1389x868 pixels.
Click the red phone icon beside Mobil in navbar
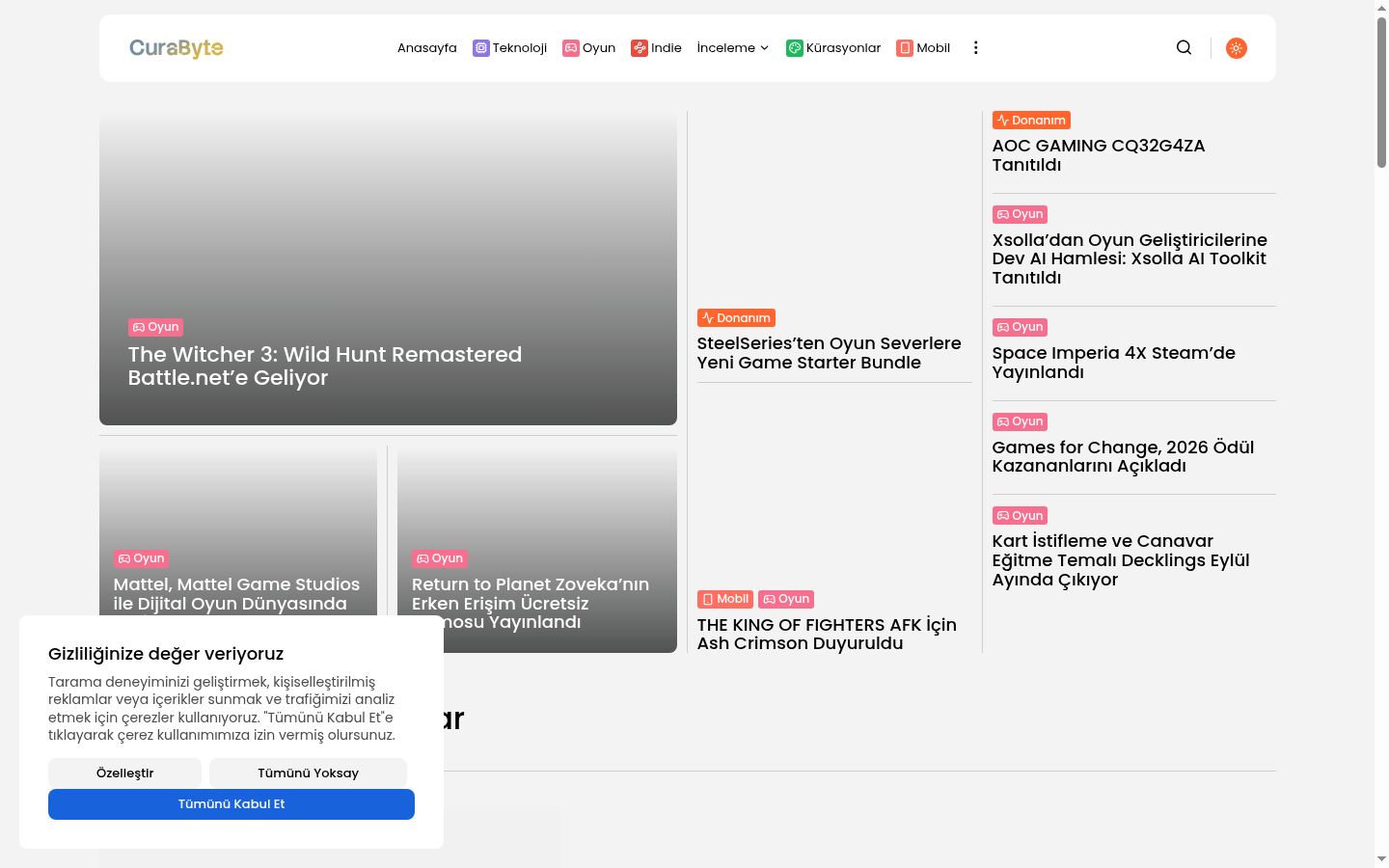click(x=905, y=48)
